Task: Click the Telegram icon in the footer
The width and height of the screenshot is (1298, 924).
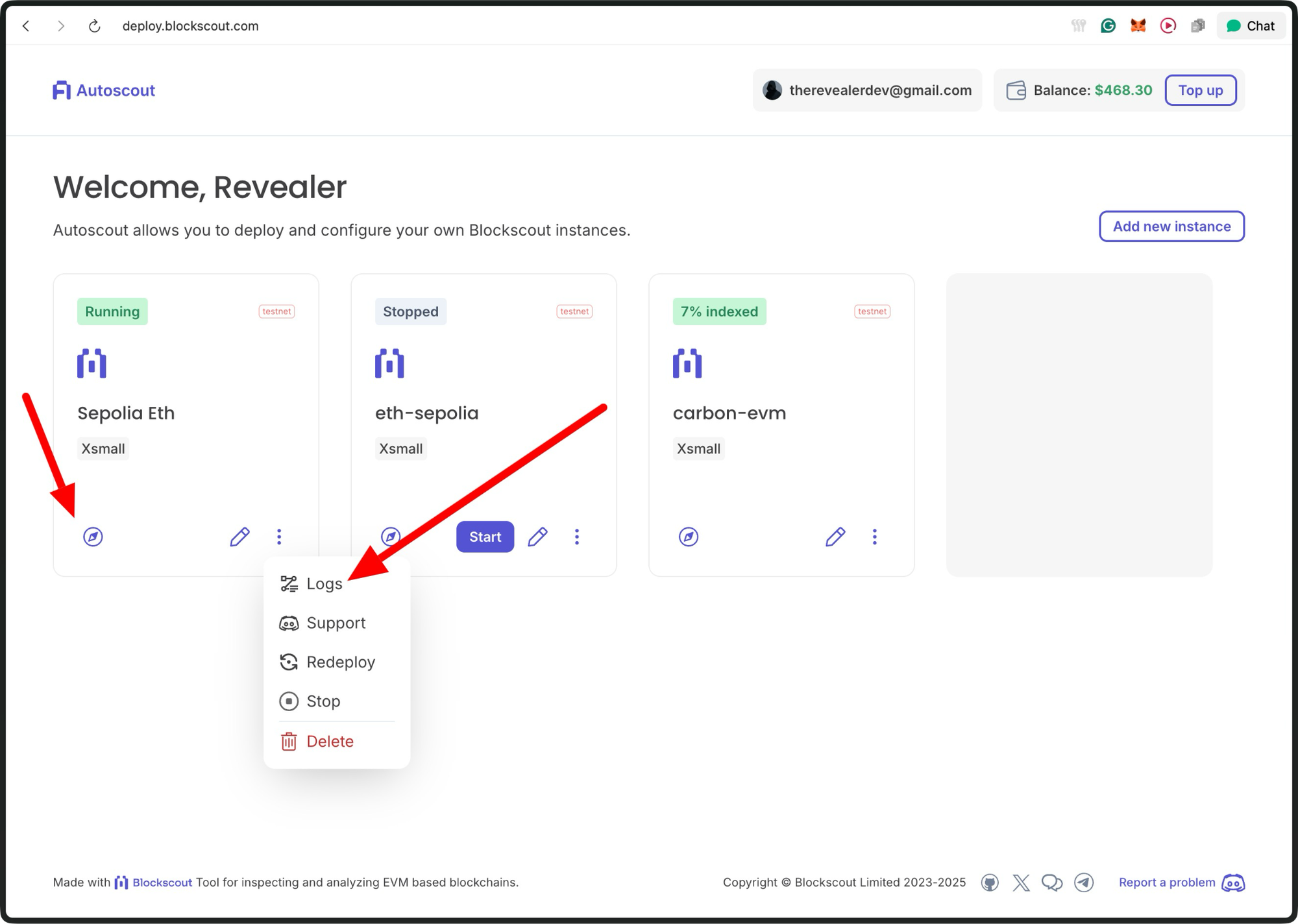Action: [1084, 882]
